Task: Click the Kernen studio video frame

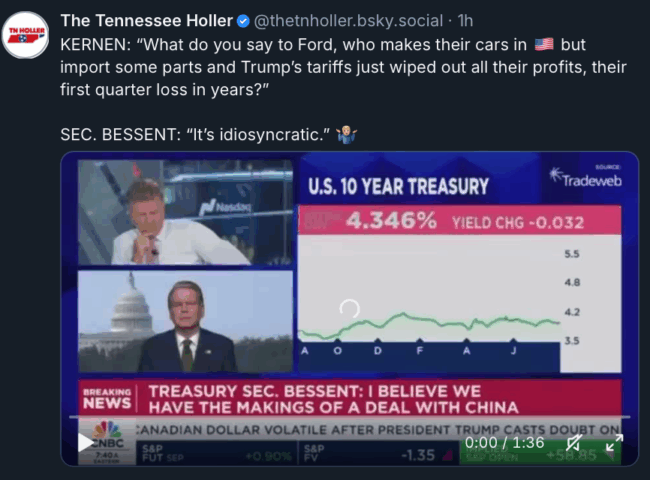Action: 185,212
